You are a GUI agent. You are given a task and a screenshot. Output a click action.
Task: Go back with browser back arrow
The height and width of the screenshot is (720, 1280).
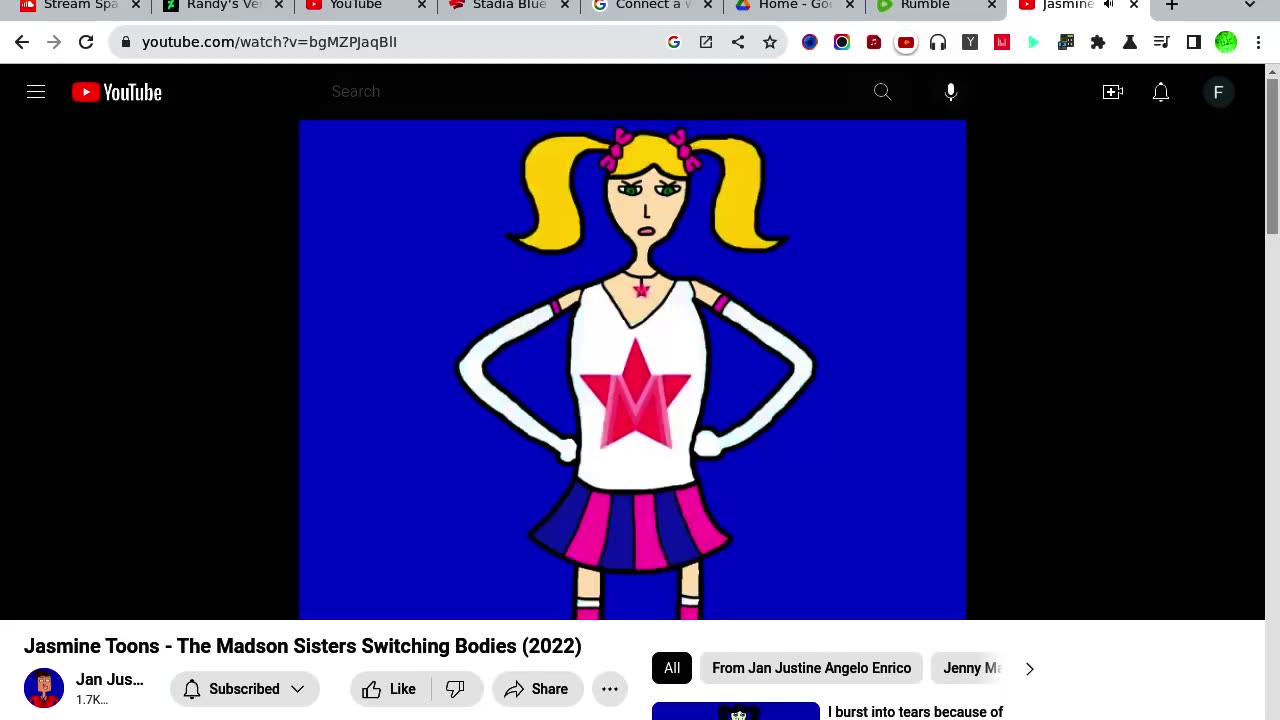22,42
